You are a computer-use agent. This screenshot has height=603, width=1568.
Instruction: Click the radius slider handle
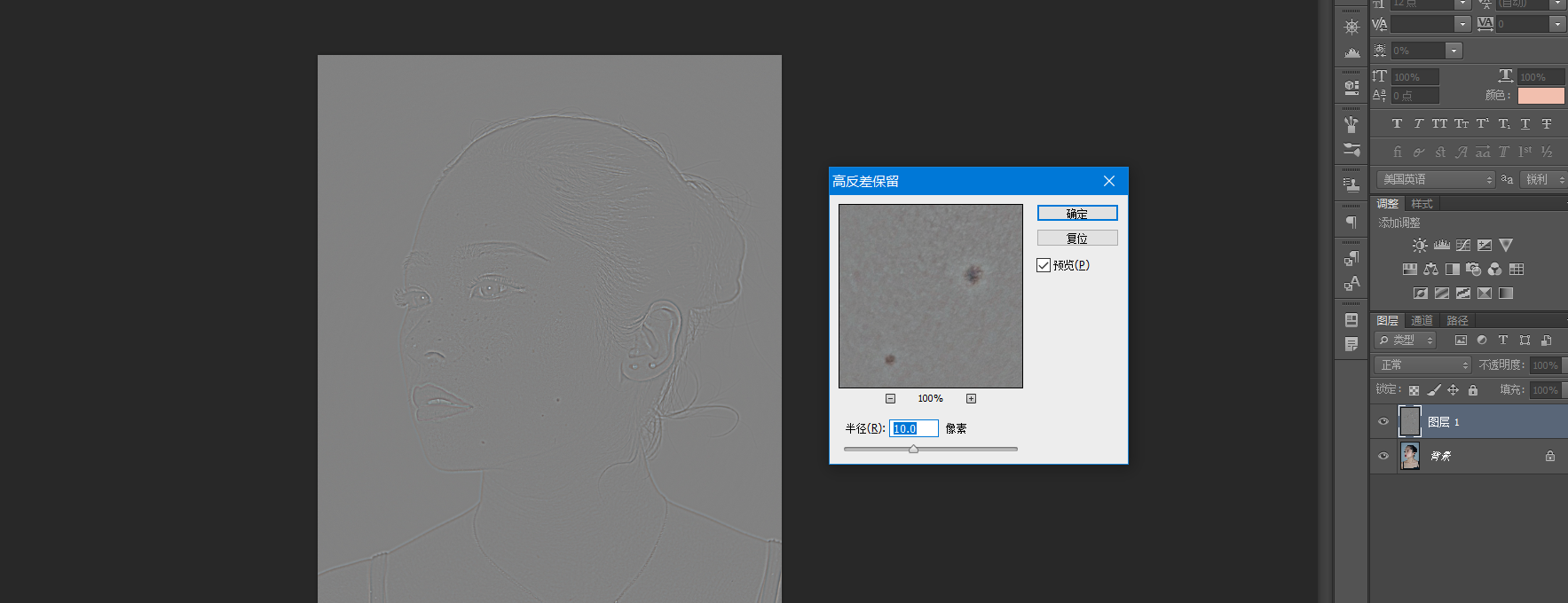(913, 450)
